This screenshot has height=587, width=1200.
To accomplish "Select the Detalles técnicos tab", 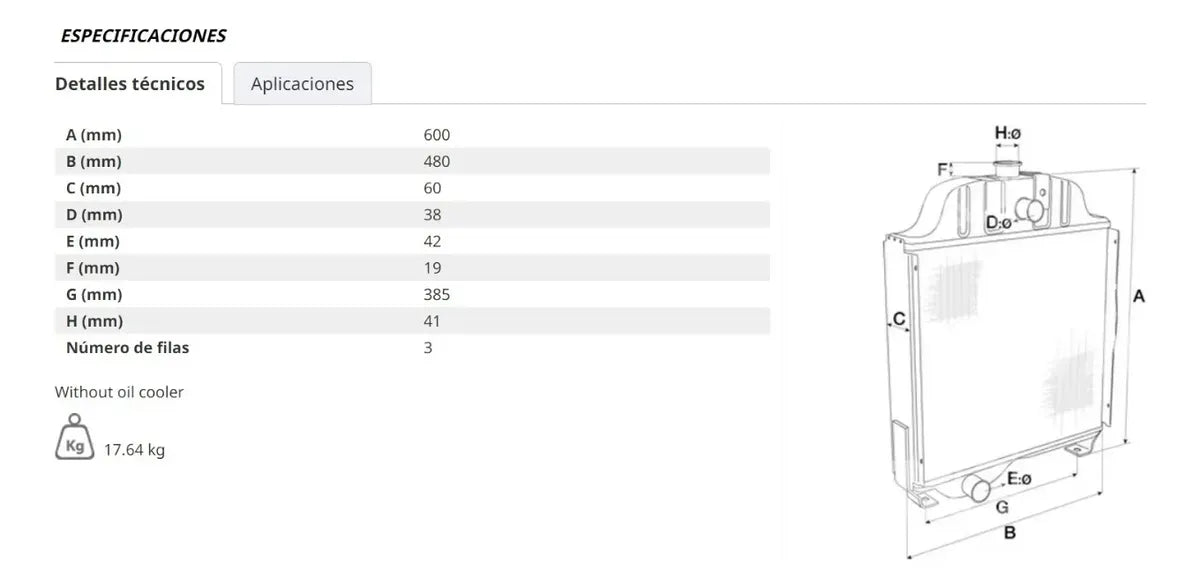I will click(130, 84).
